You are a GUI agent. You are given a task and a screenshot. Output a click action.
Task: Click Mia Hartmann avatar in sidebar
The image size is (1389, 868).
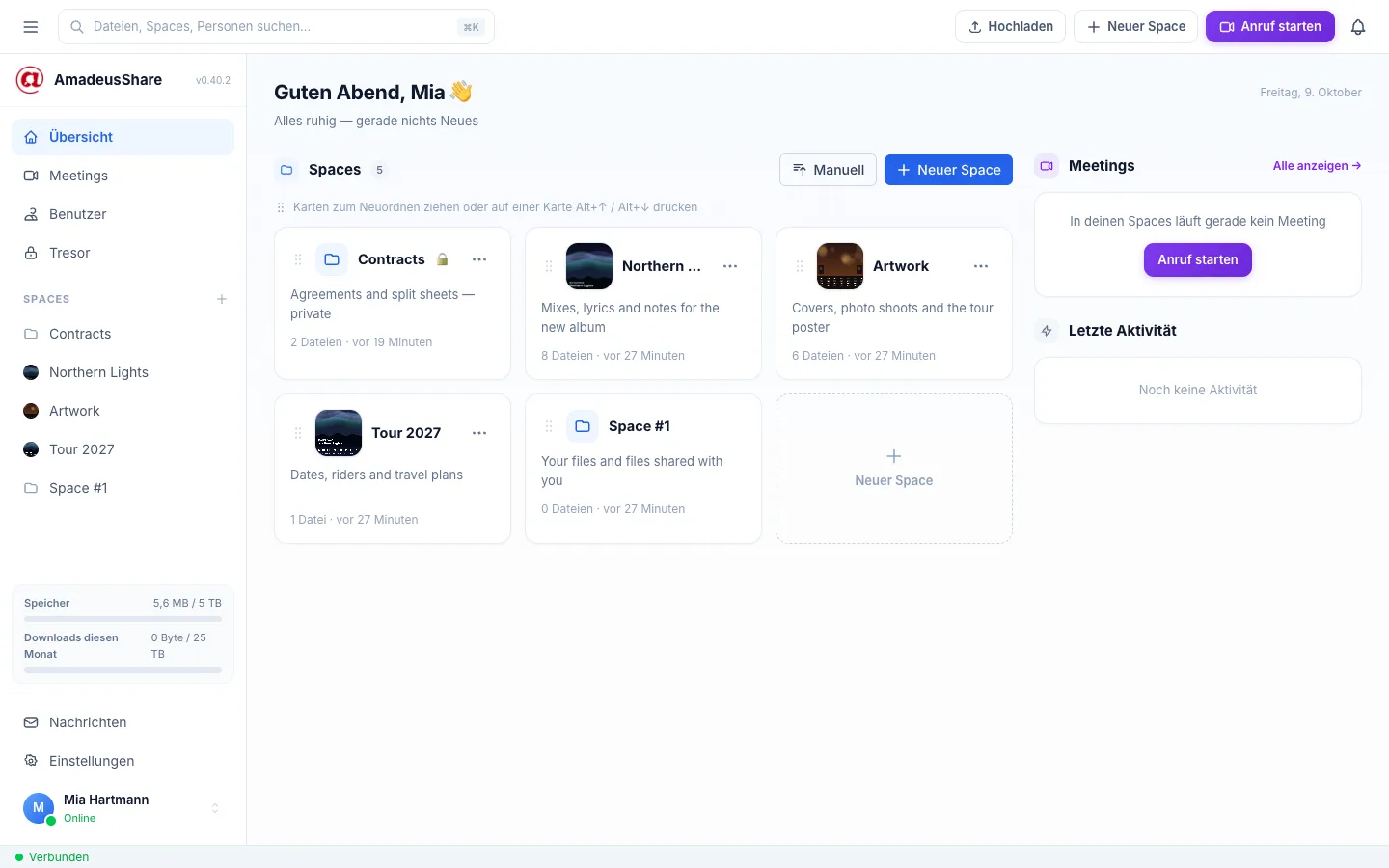[x=39, y=808]
